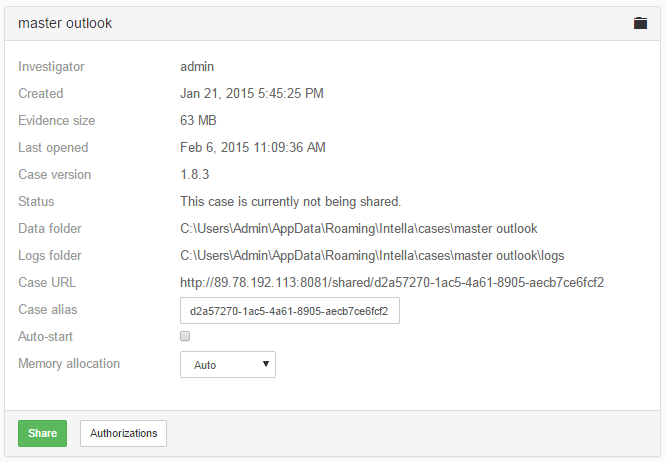Click the Data folder path value
Image resolution: width=665 pixels, height=462 pixels.
pos(358,229)
